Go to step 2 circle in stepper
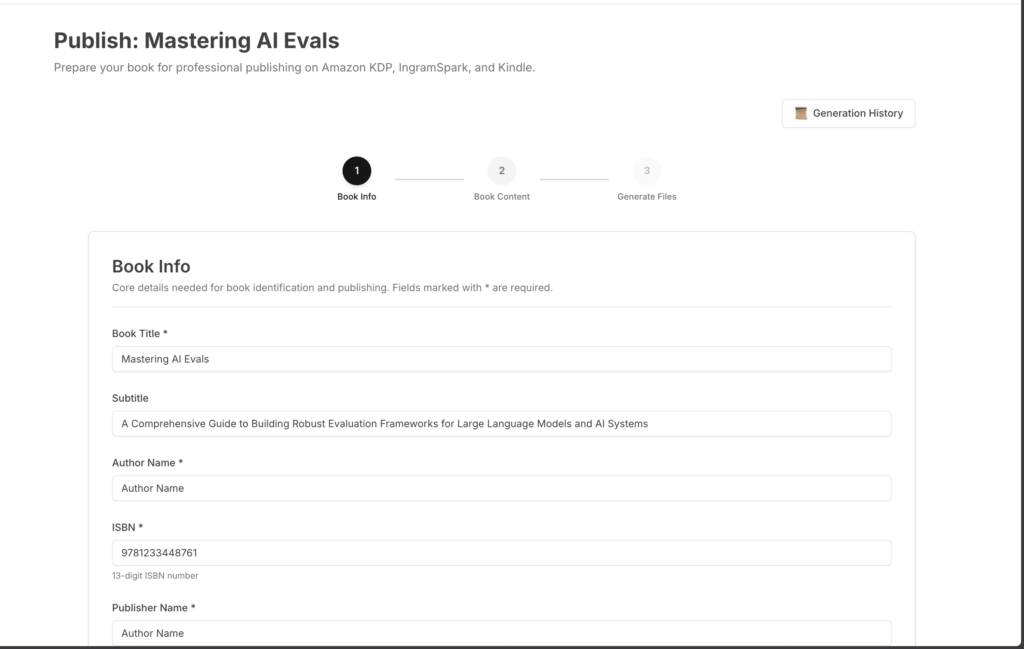The width and height of the screenshot is (1024, 649). [502, 171]
